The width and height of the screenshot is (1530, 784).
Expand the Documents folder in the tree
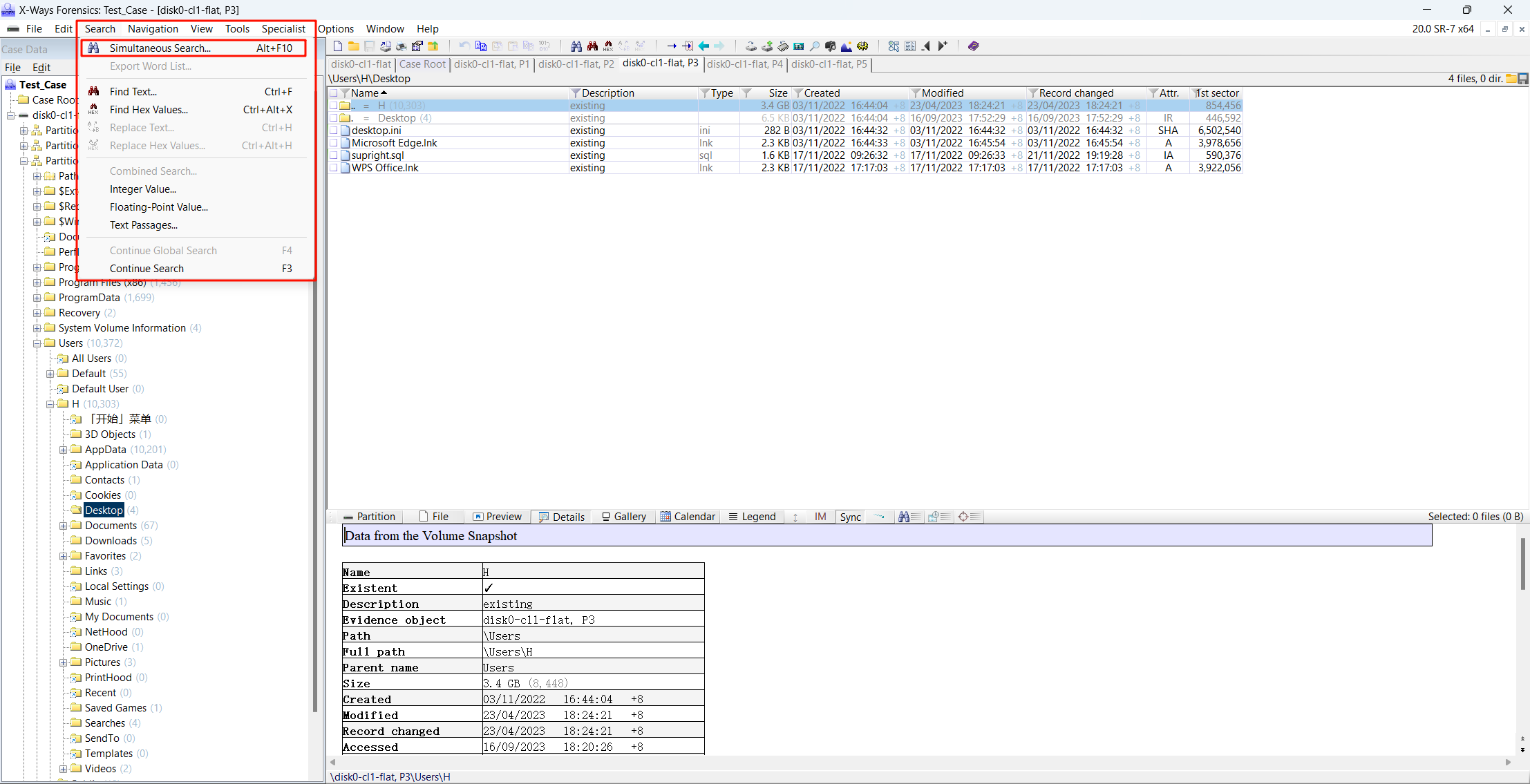[x=64, y=526]
